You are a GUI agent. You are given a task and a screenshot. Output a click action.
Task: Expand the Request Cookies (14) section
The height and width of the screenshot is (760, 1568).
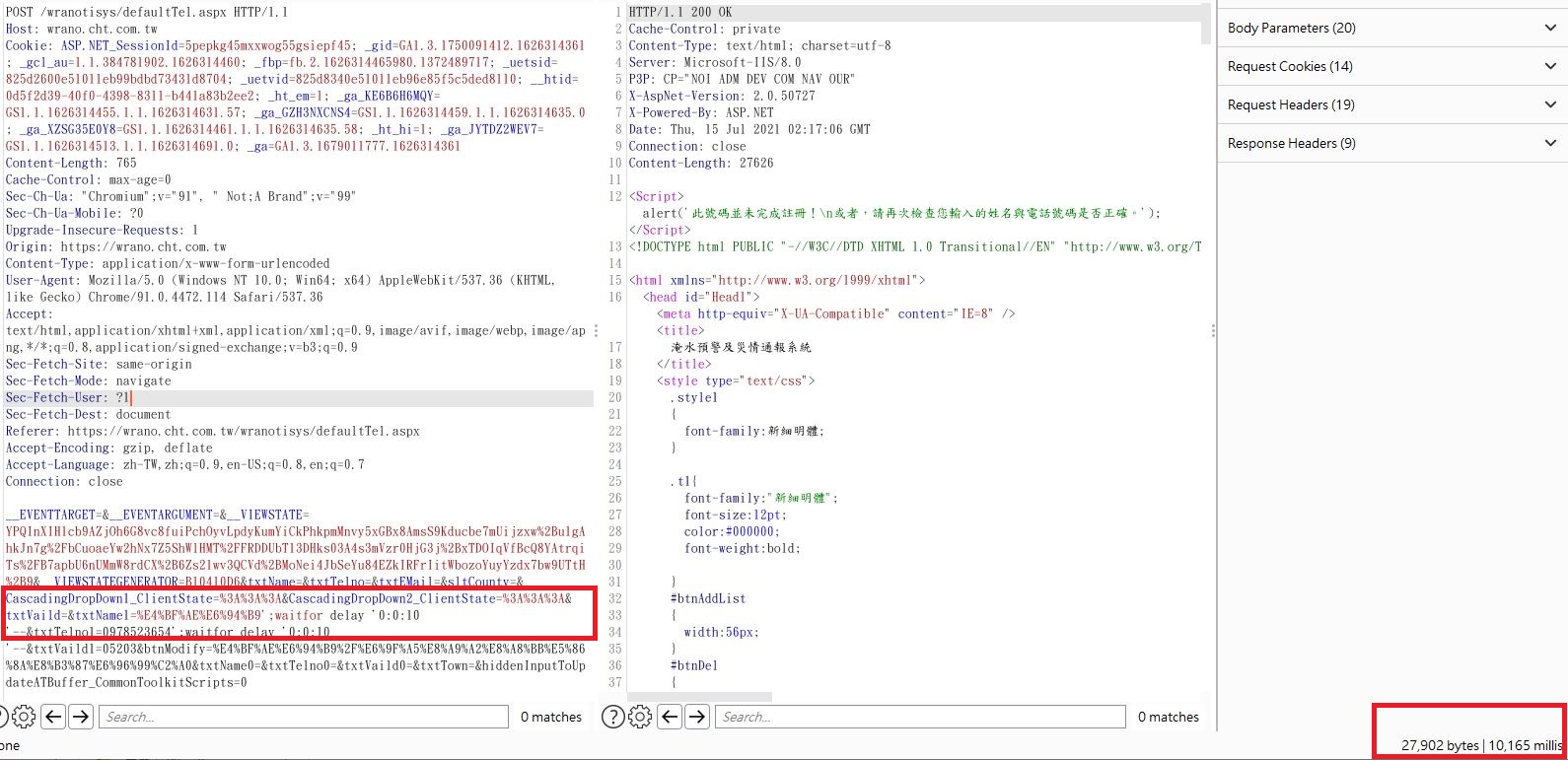pyautogui.click(x=1392, y=66)
